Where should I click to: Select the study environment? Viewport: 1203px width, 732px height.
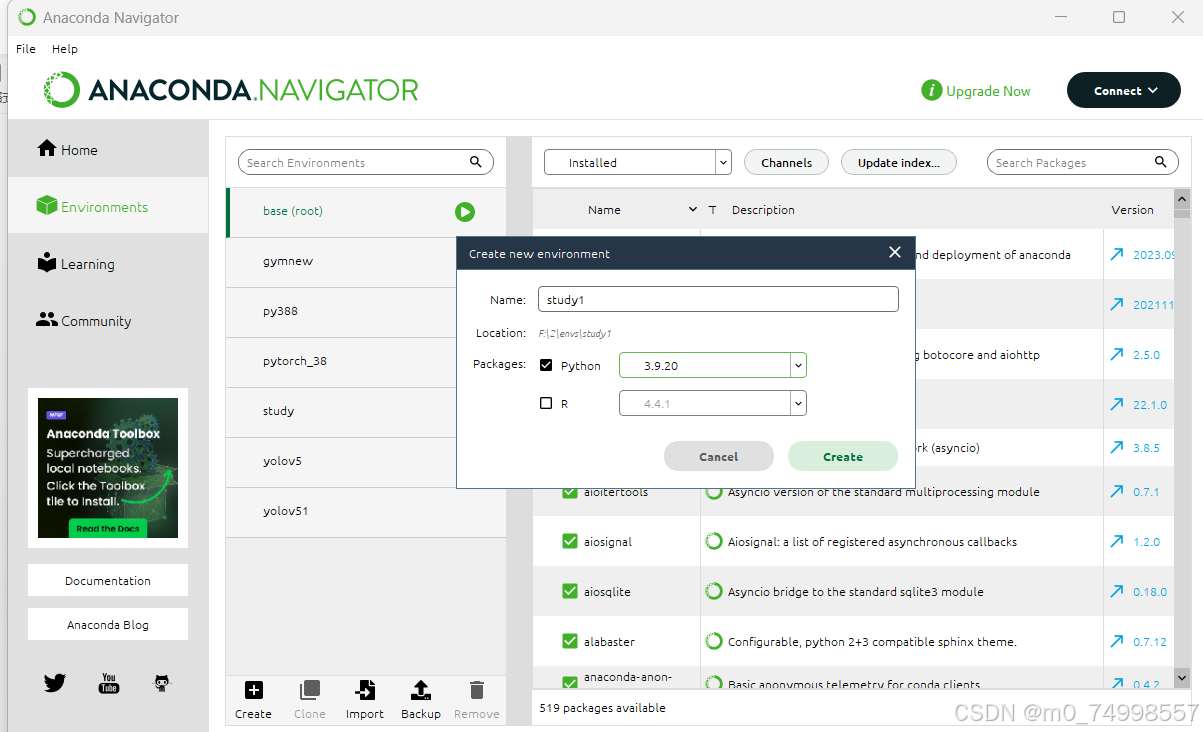pos(366,411)
